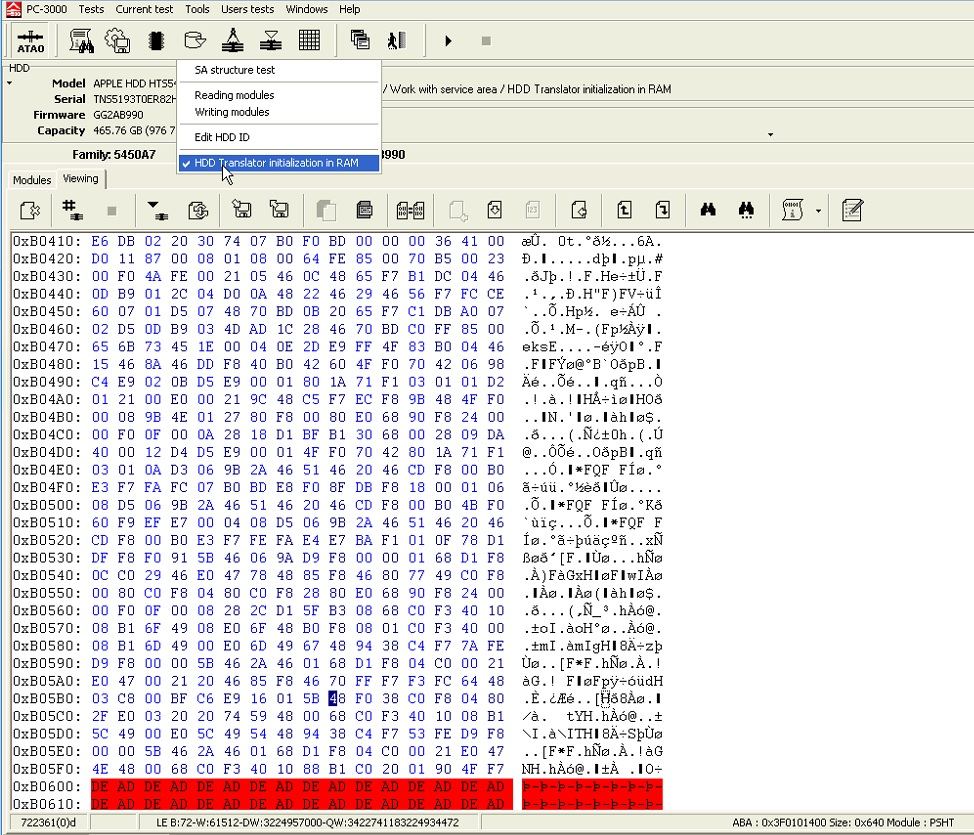Choose Writing modules from the dropdown menu
This screenshot has height=835, width=974.
coord(232,112)
